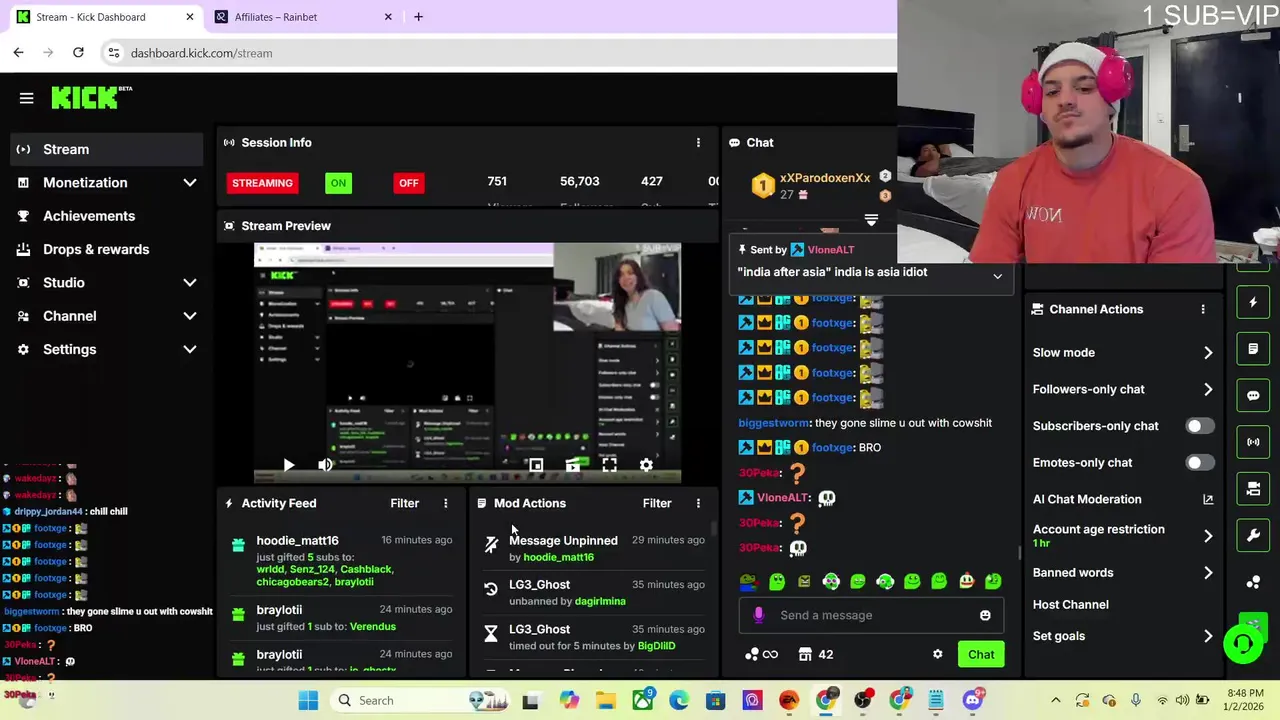Switch to Affiliates – Rainbet tab
This screenshot has height=720, width=1280.
click(x=303, y=17)
